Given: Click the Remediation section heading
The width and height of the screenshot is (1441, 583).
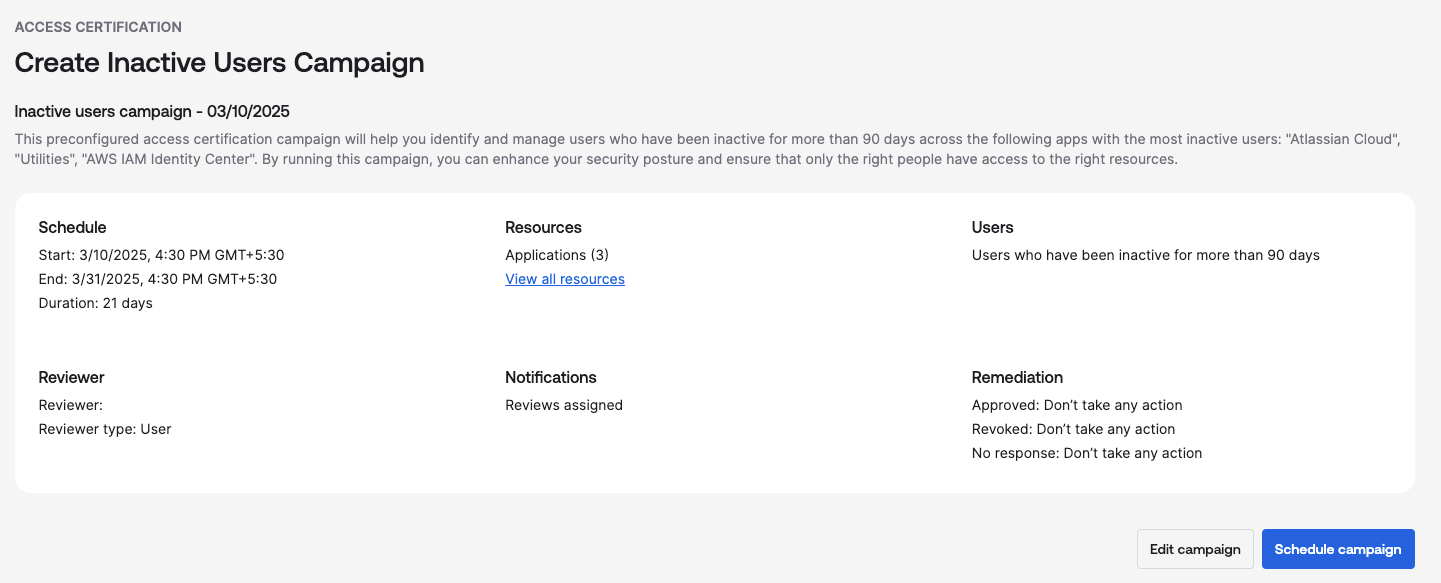Looking at the screenshot, I should (1017, 377).
